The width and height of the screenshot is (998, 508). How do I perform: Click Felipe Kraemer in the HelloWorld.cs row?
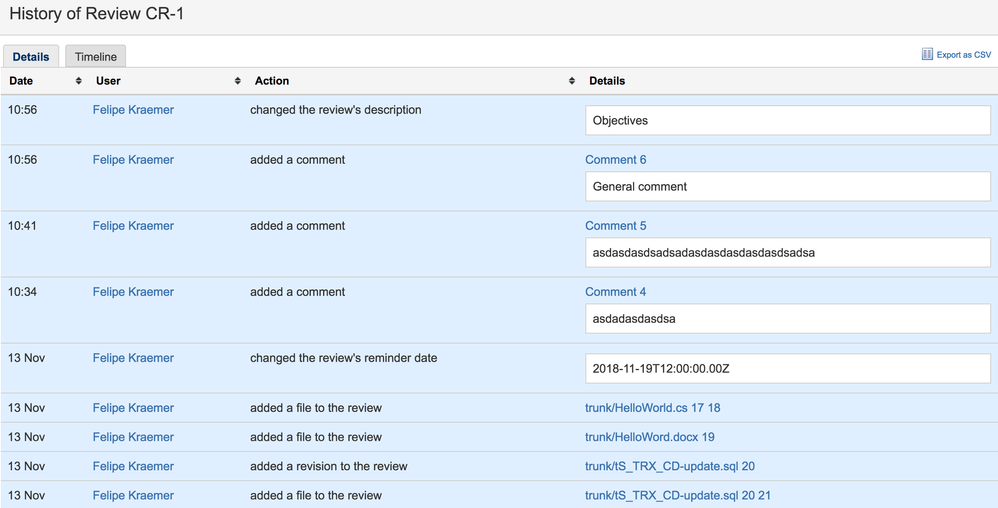tap(133, 408)
